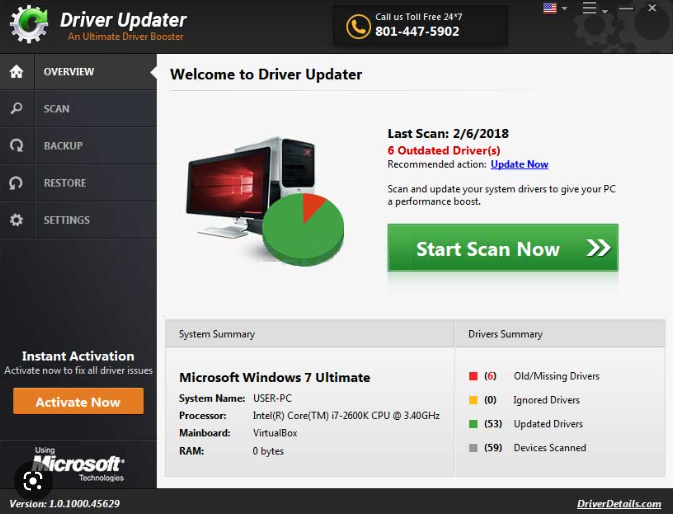
Task: Open the DriverDetails.com link
Action: [619, 504]
